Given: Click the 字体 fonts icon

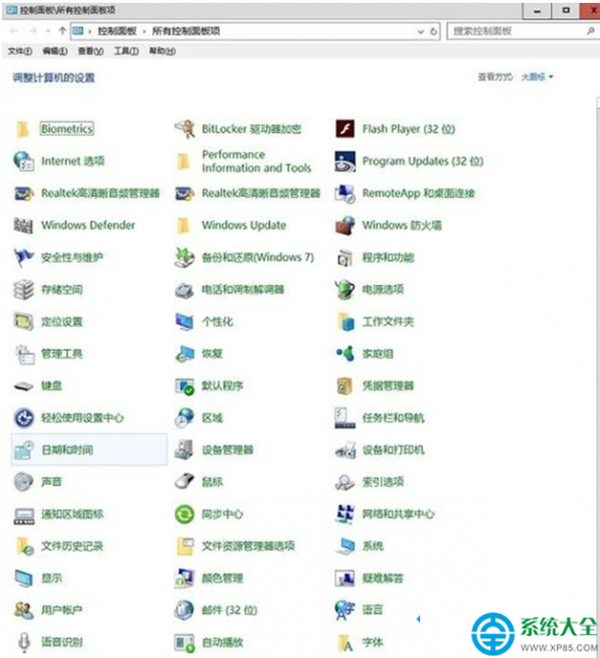Looking at the screenshot, I should pyautogui.click(x=345, y=642).
